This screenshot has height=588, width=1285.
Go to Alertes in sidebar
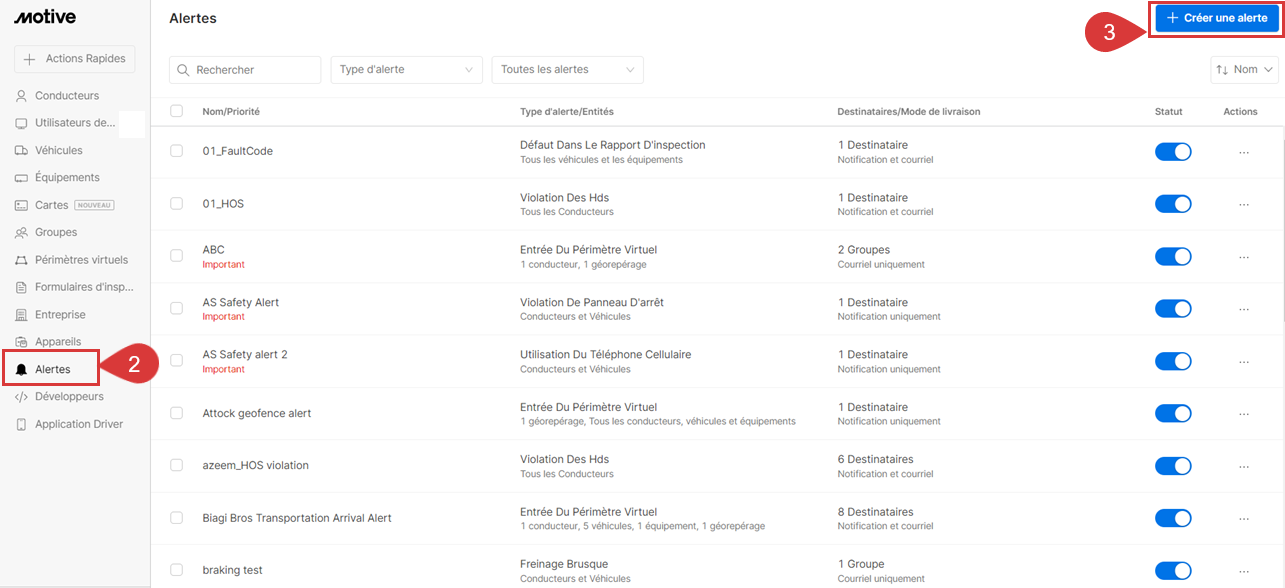coord(52,369)
